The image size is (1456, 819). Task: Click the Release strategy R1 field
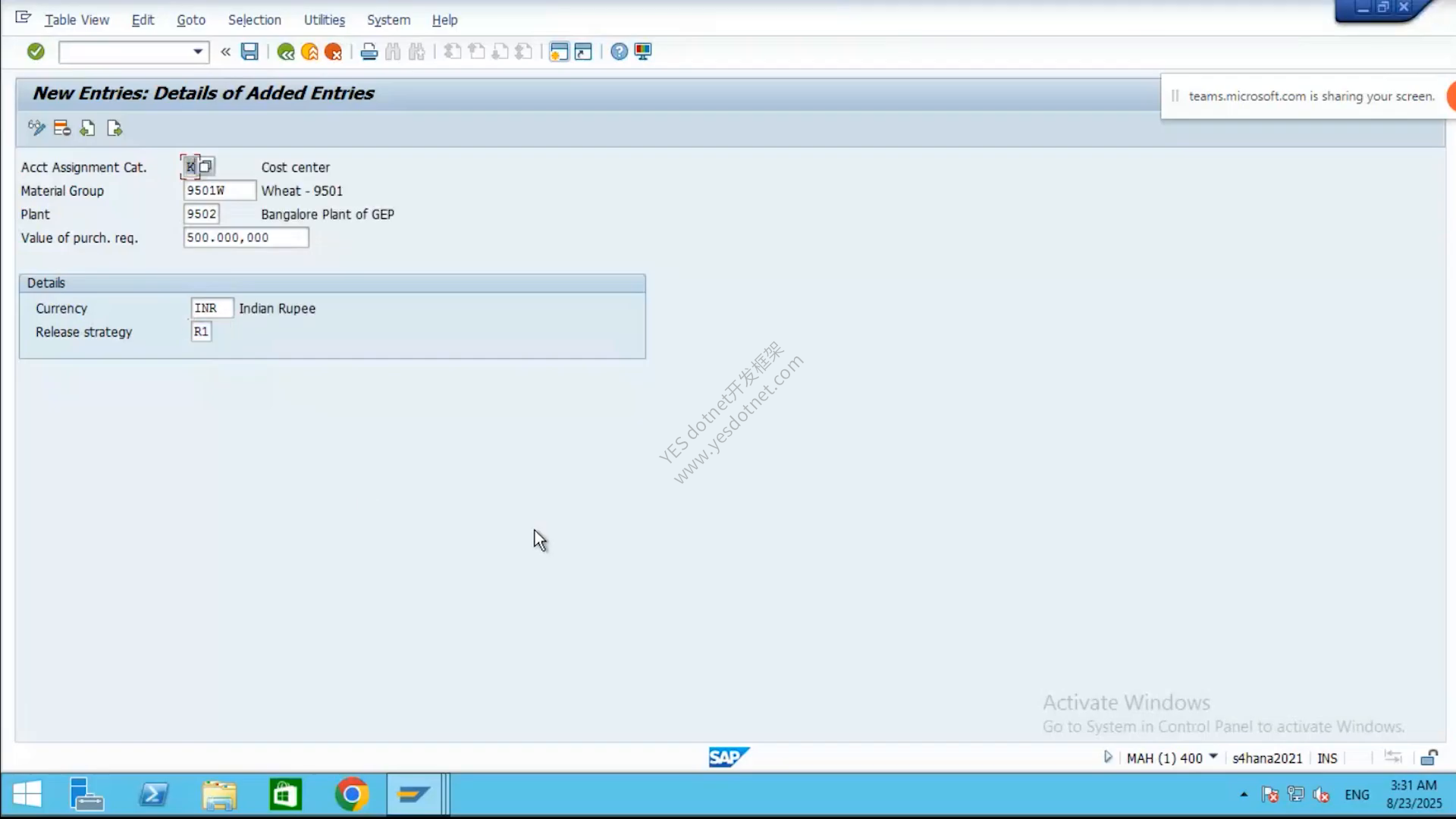(x=201, y=331)
